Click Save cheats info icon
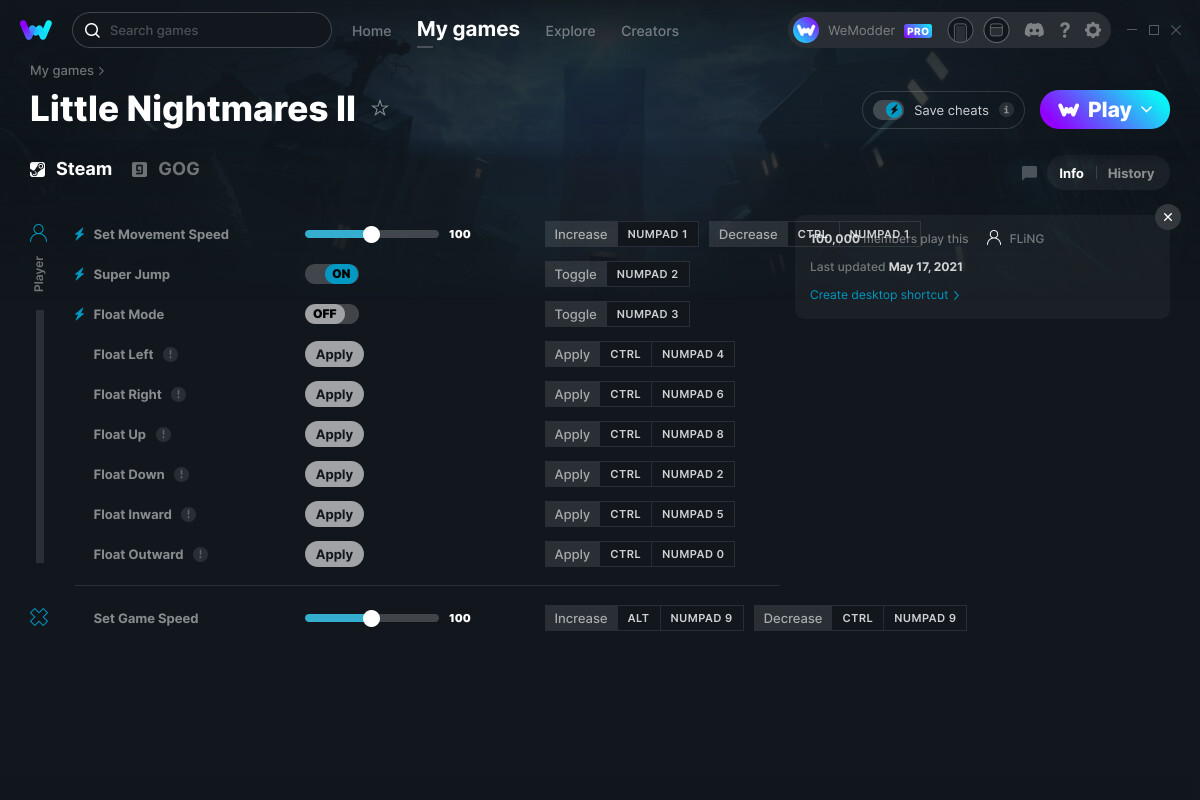Screen dimensions: 1200x800 click(x=1006, y=110)
